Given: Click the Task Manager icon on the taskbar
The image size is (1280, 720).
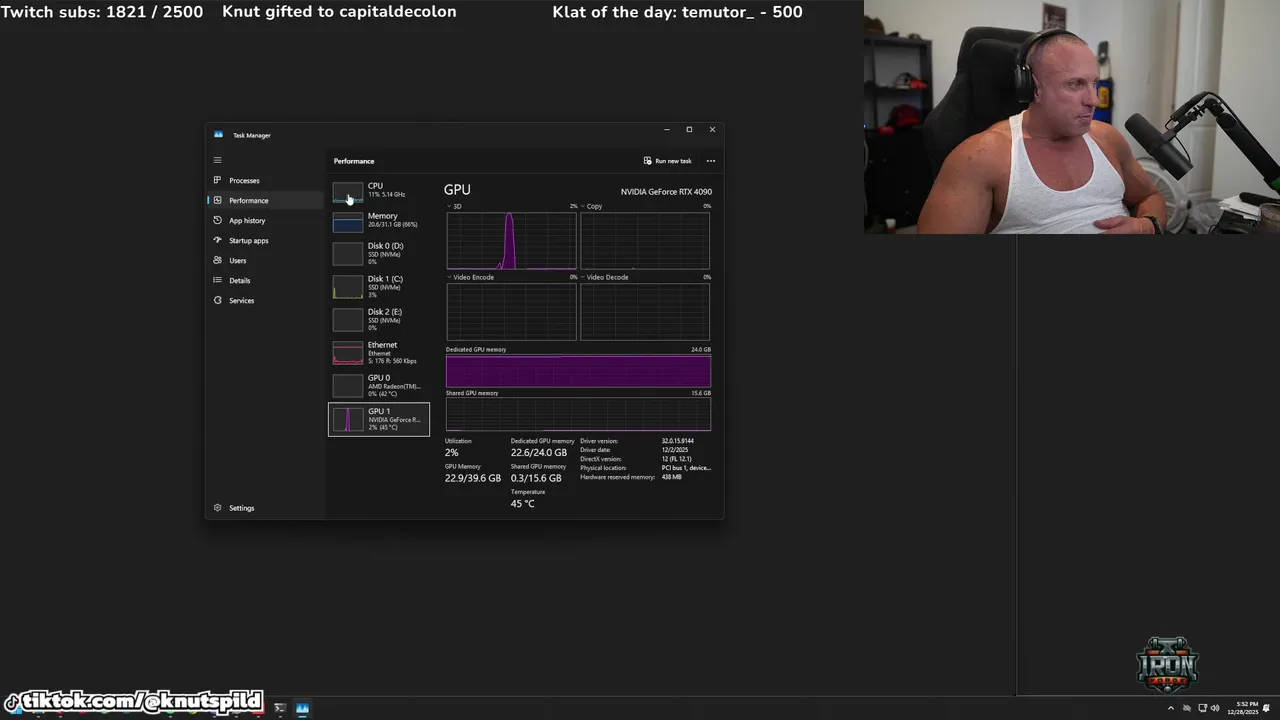Looking at the screenshot, I should (302, 709).
